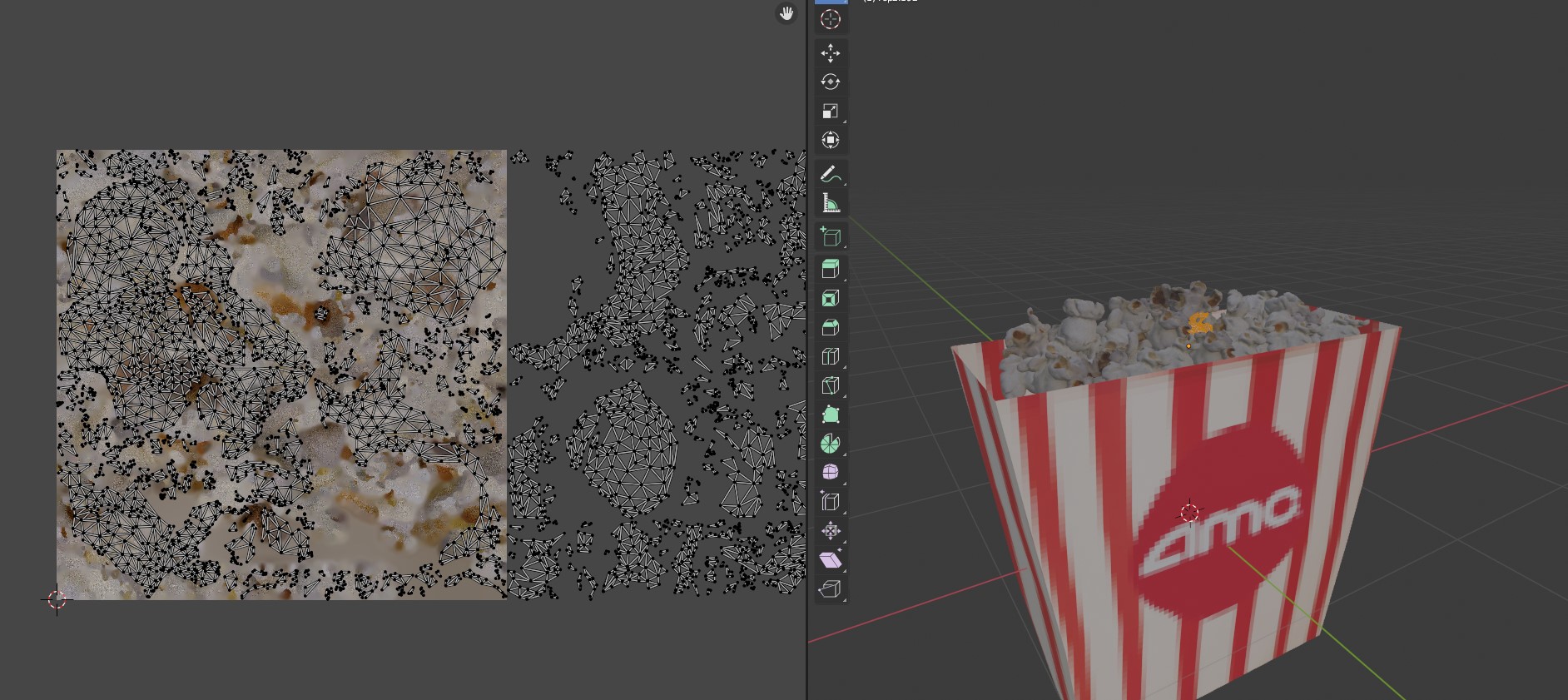Activate the Move tool

[x=830, y=53]
